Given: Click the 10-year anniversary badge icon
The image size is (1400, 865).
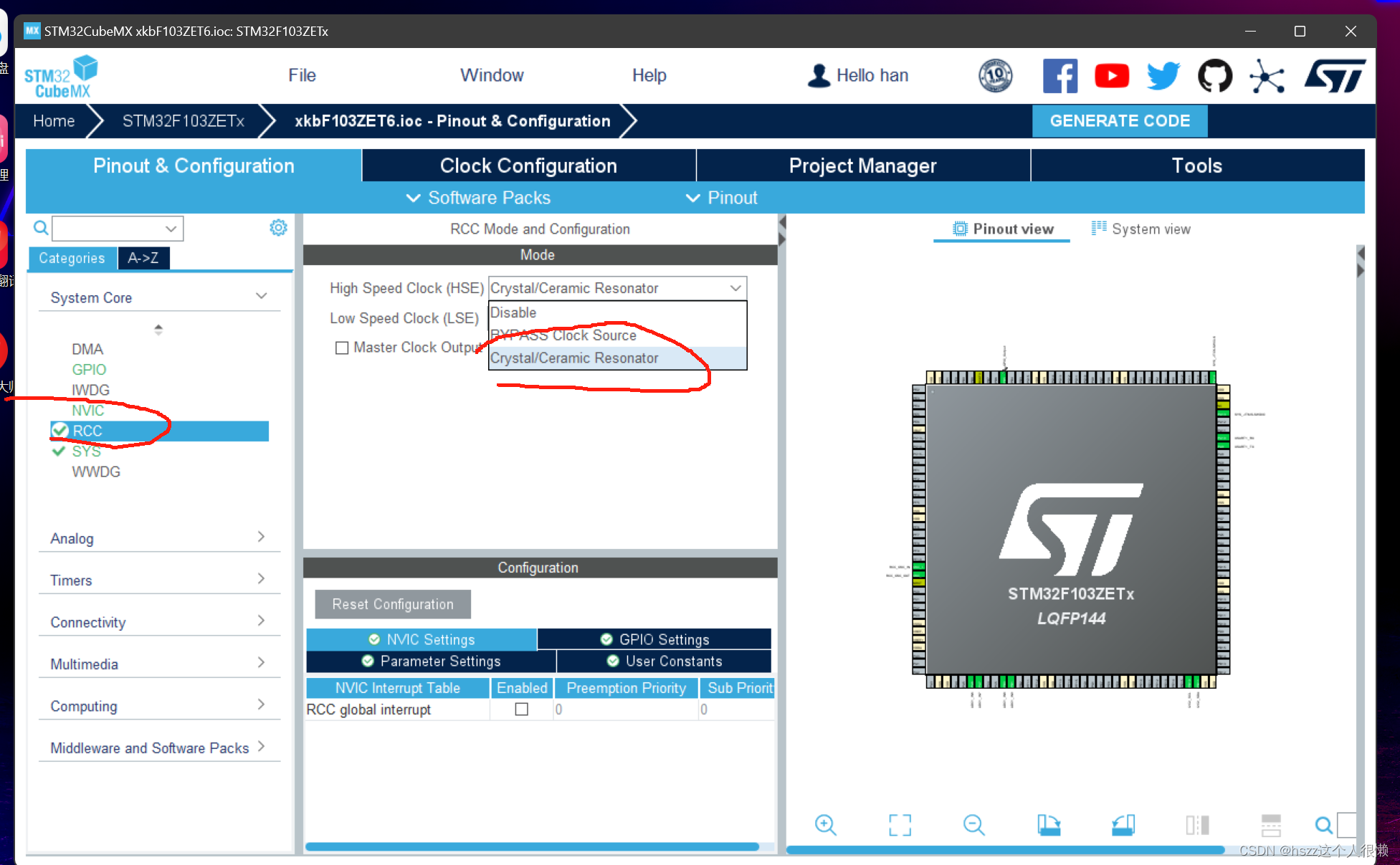Looking at the screenshot, I should (996, 76).
